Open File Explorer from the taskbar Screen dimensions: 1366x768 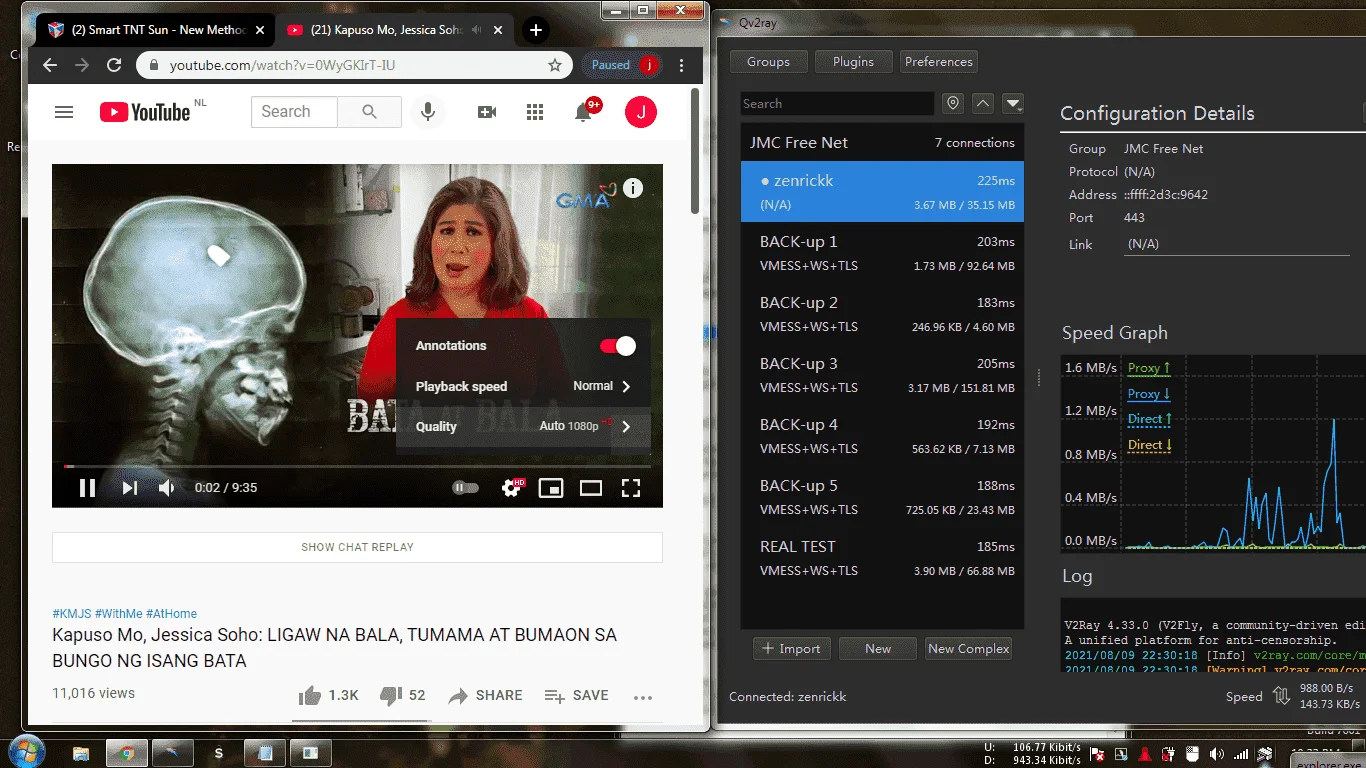(x=81, y=753)
